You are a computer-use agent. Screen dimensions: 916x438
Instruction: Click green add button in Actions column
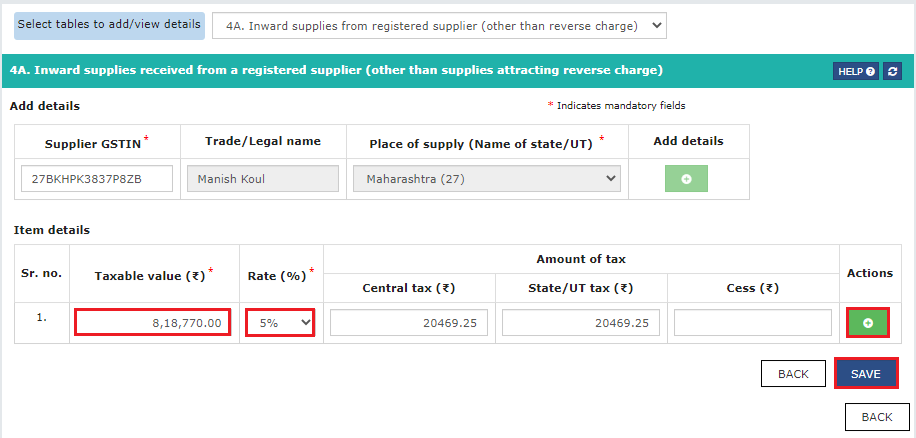coord(868,322)
